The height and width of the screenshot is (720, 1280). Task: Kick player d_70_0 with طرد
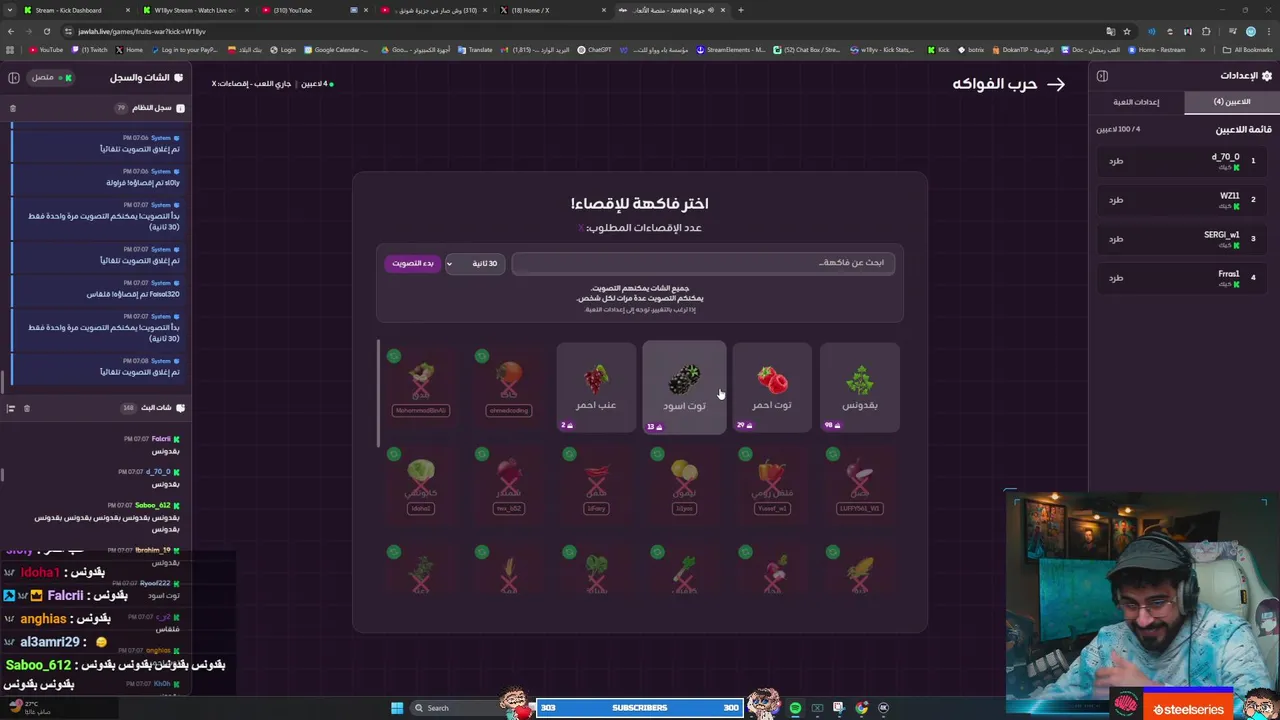pyautogui.click(x=1116, y=160)
